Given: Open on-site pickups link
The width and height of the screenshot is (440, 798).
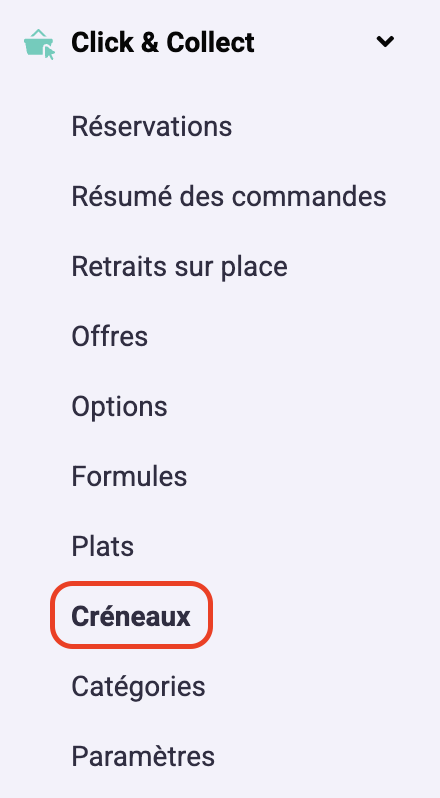Looking at the screenshot, I should (180, 266).
